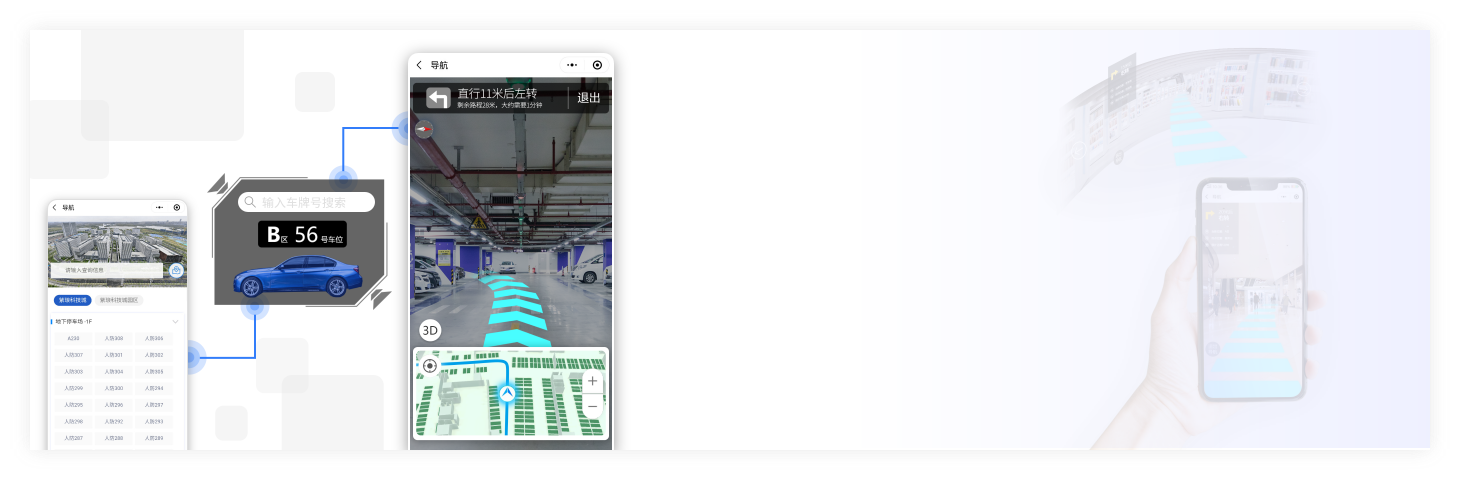Tap the back arrow in large navigation screen
This screenshot has height=480, width=1460.
click(419, 65)
